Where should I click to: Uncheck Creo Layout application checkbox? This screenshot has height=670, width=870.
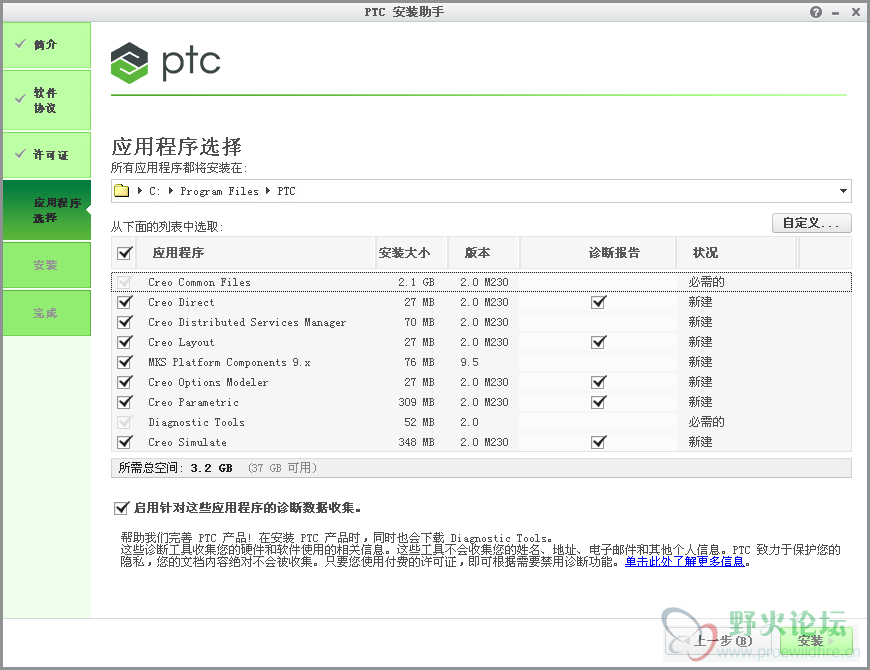tap(125, 342)
